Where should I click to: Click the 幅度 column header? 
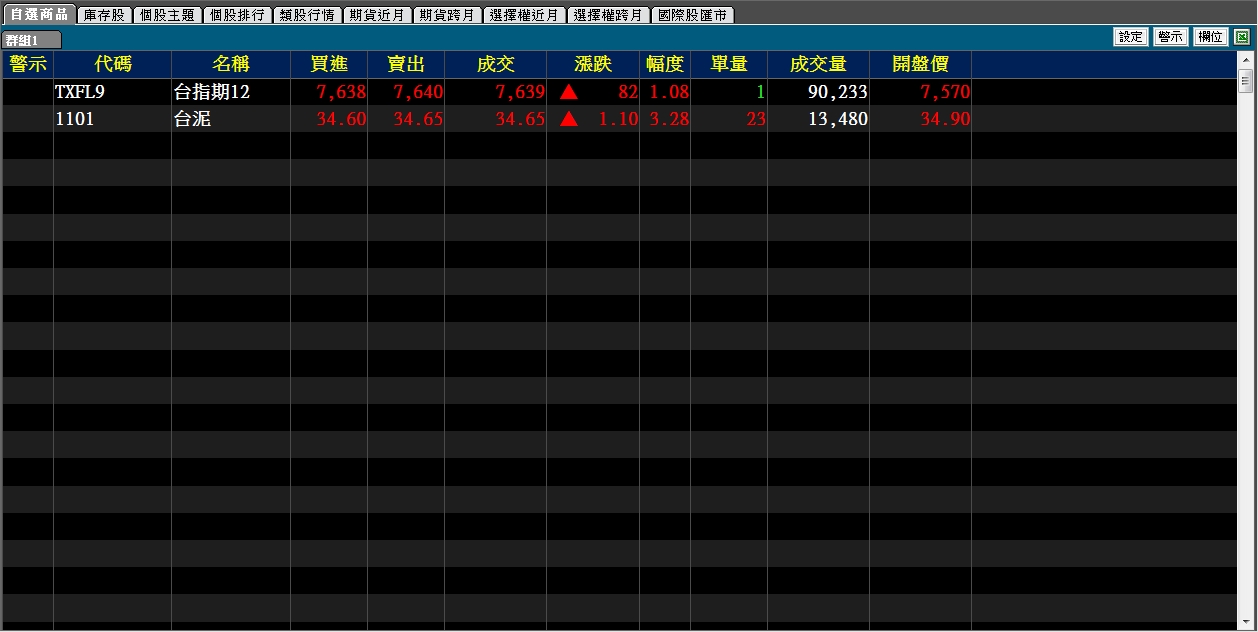pos(665,64)
